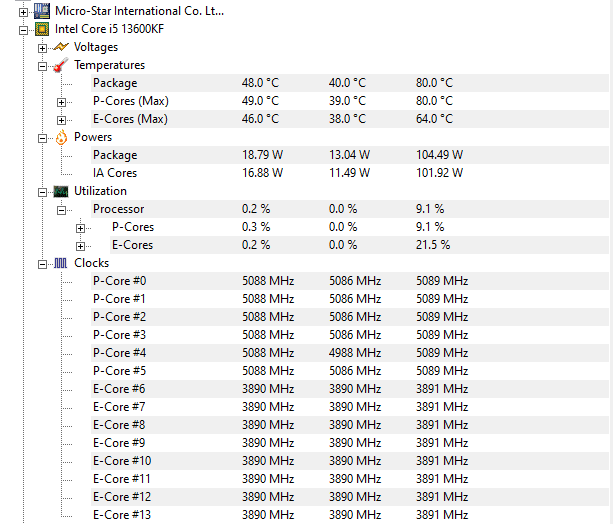The image size is (613, 524).
Task: Select the Package temperature row
Action: pos(350,83)
